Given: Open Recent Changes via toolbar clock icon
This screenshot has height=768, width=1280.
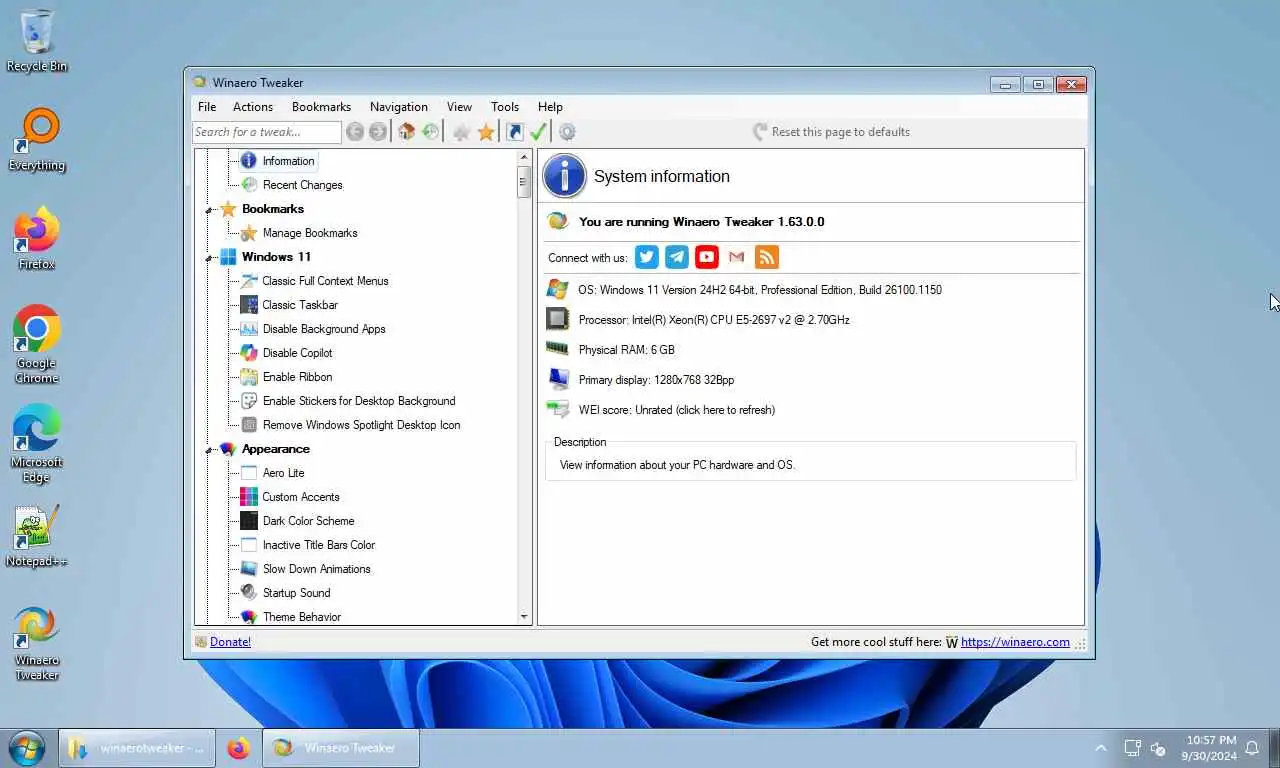Looking at the screenshot, I should point(430,132).
